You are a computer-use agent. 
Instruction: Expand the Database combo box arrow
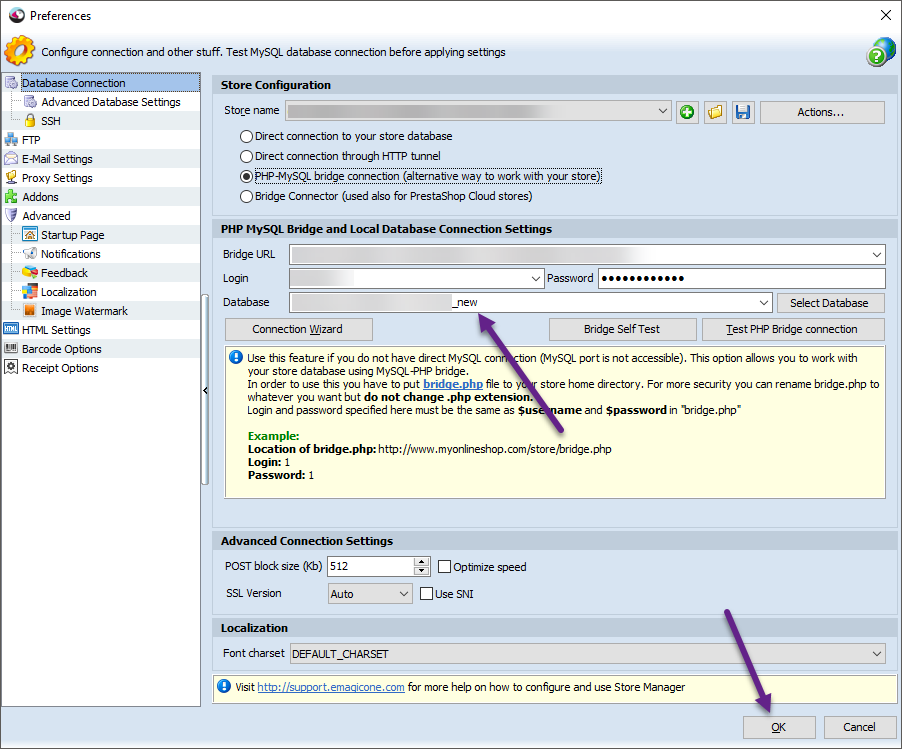pyautogui.click(x=764, y=303)
